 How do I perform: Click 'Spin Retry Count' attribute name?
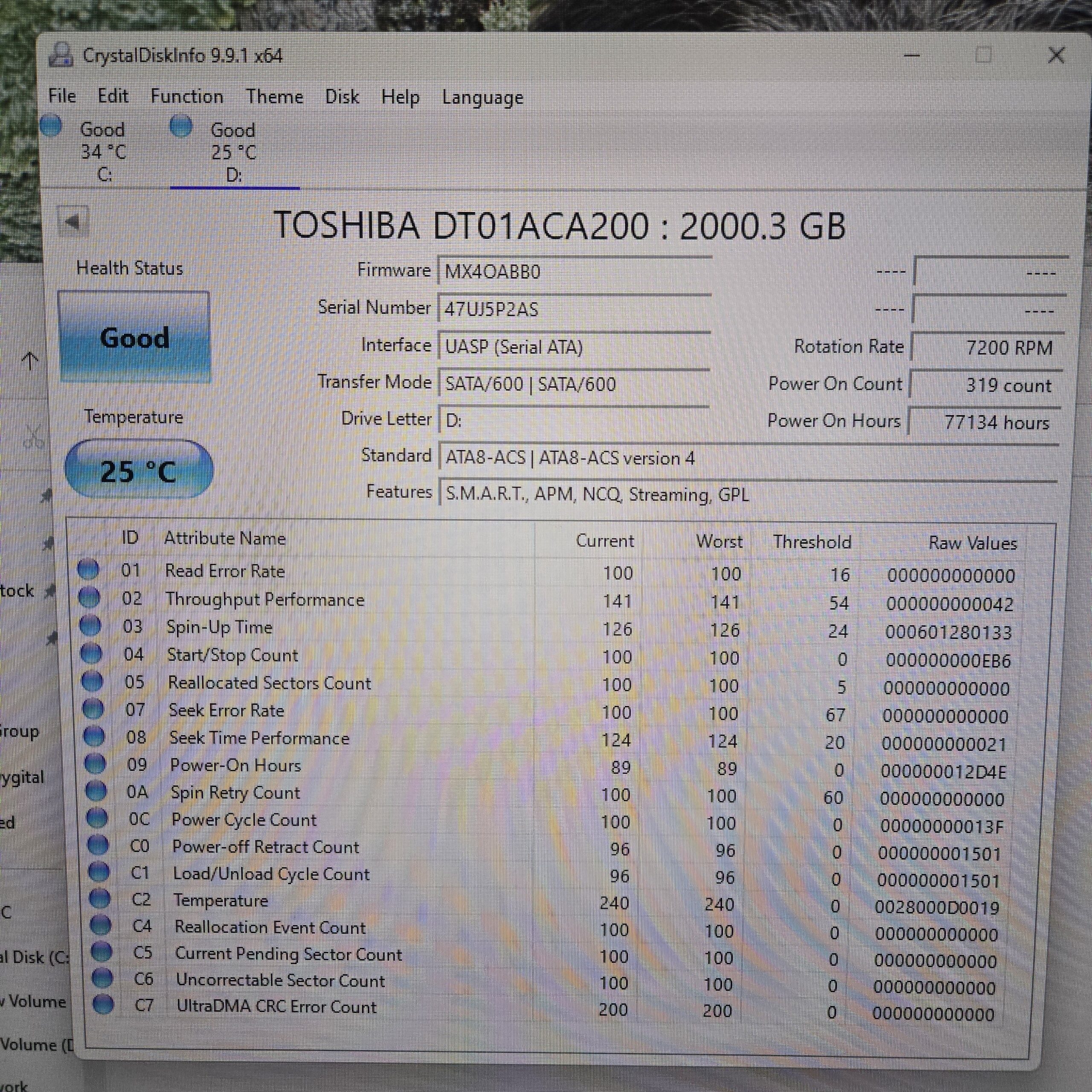coord(235,793)
